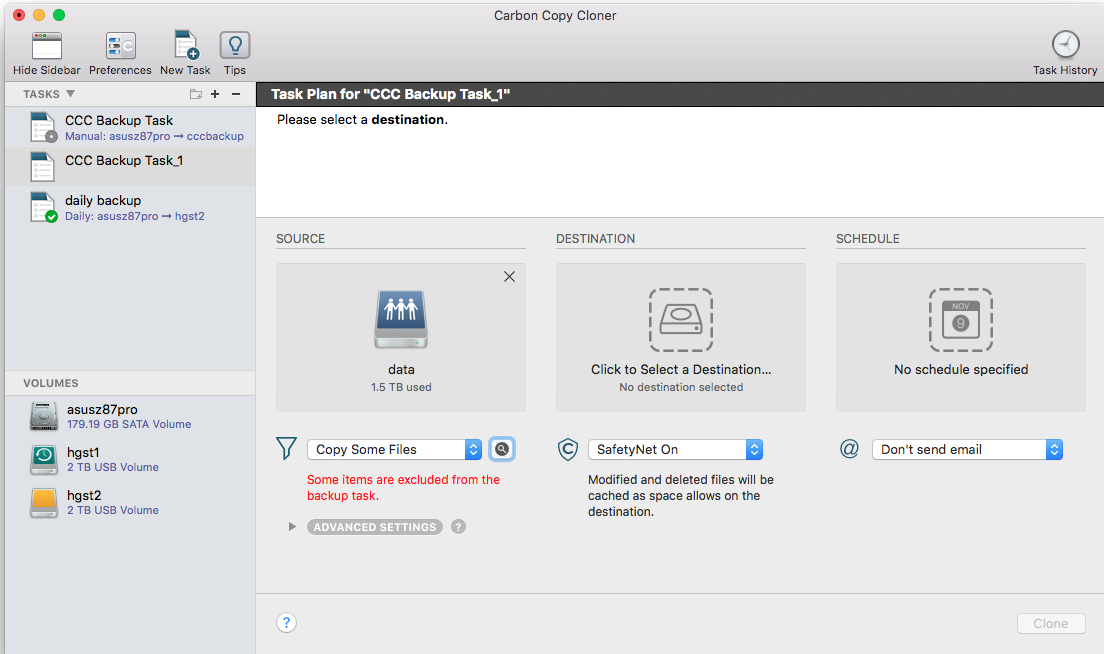The width and height of the screenshot is (1104, 654).
Task: Click the SafetyNet shield icon
Action: pyautogui.click(x=567, y=448)
